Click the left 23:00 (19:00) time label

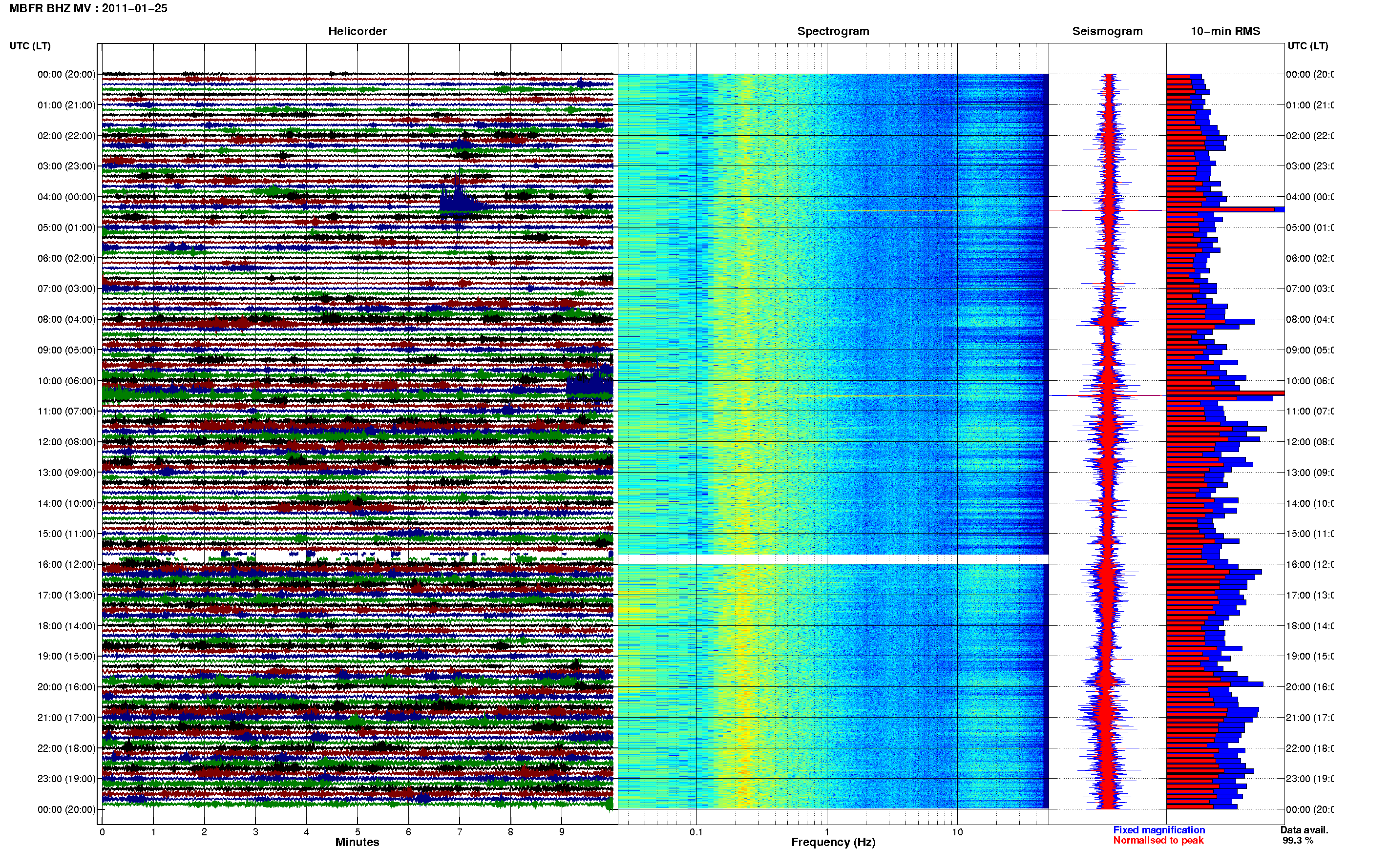pos(66,779)
